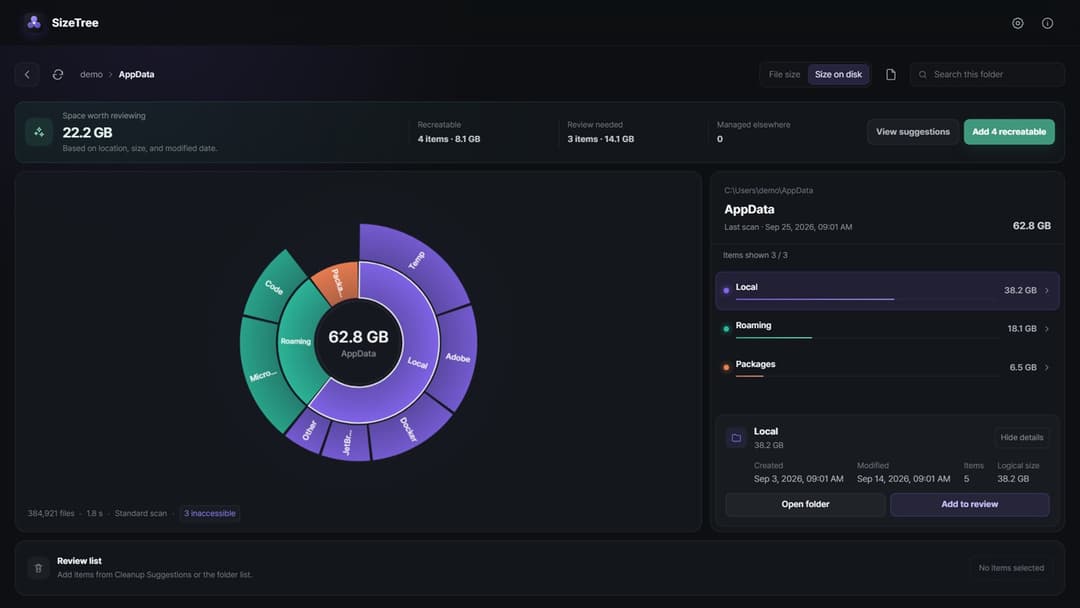Click the AppData breadcrumb item
The image size is (1080, 608).
point(136,74)
